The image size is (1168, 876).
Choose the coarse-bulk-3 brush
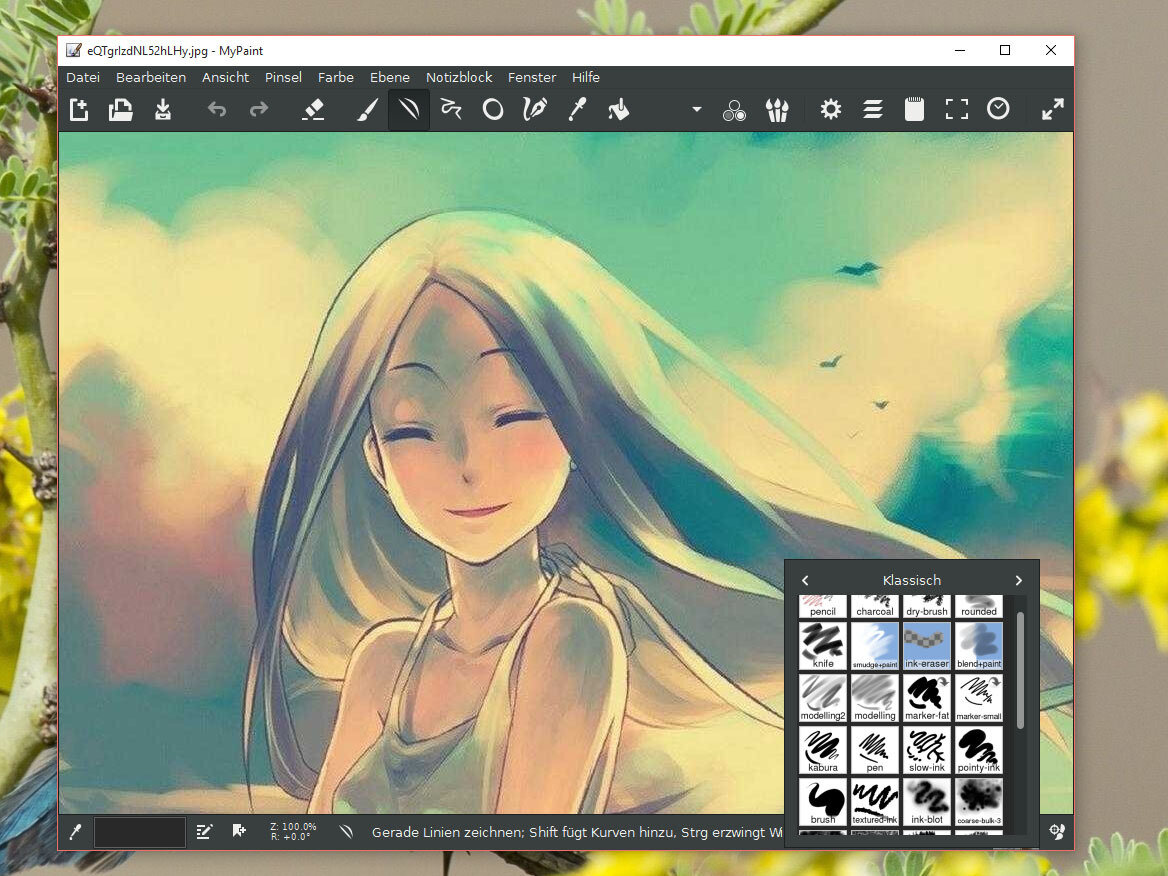click(979, 802)
